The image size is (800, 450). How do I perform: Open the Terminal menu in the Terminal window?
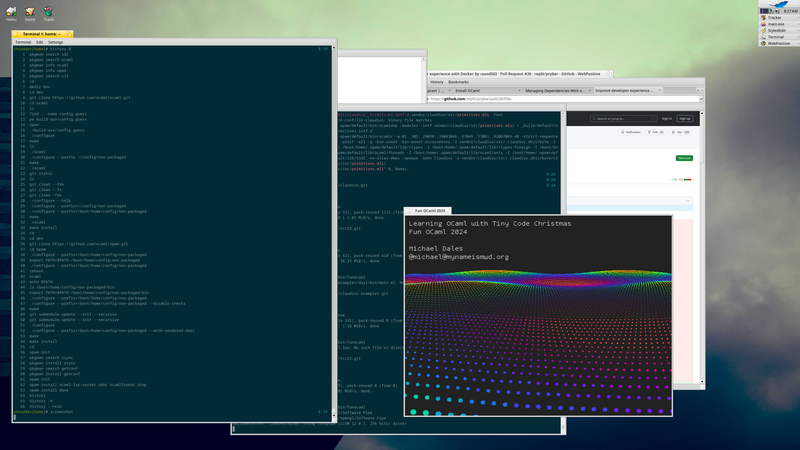pos(23,42)
